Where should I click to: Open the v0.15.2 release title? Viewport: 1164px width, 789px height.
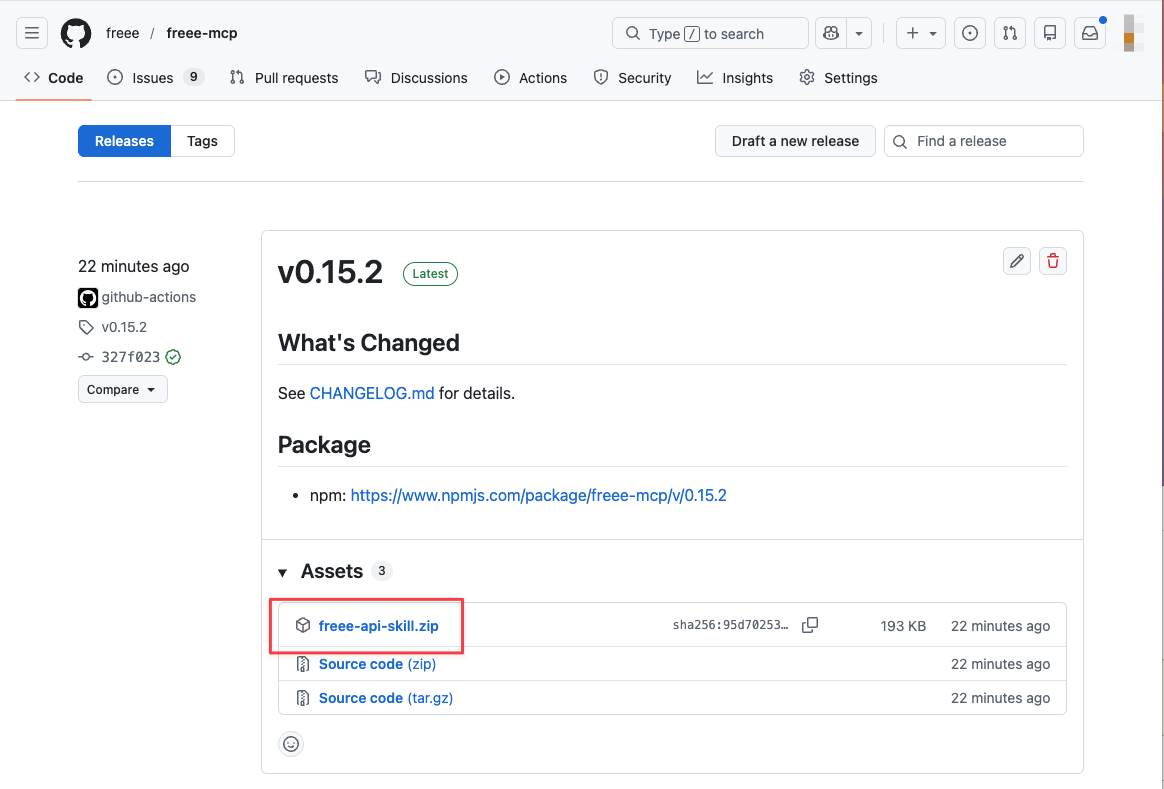point(330,272)
